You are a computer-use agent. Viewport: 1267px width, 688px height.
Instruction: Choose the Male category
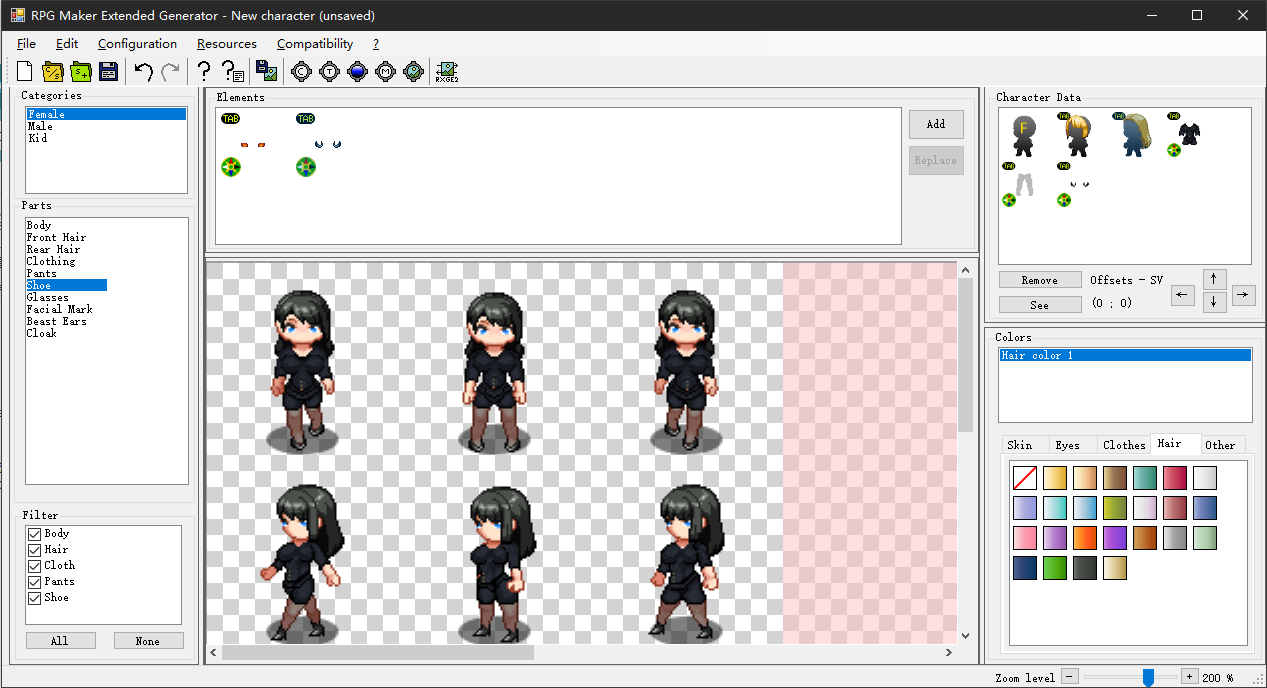(x=40, y=127)
